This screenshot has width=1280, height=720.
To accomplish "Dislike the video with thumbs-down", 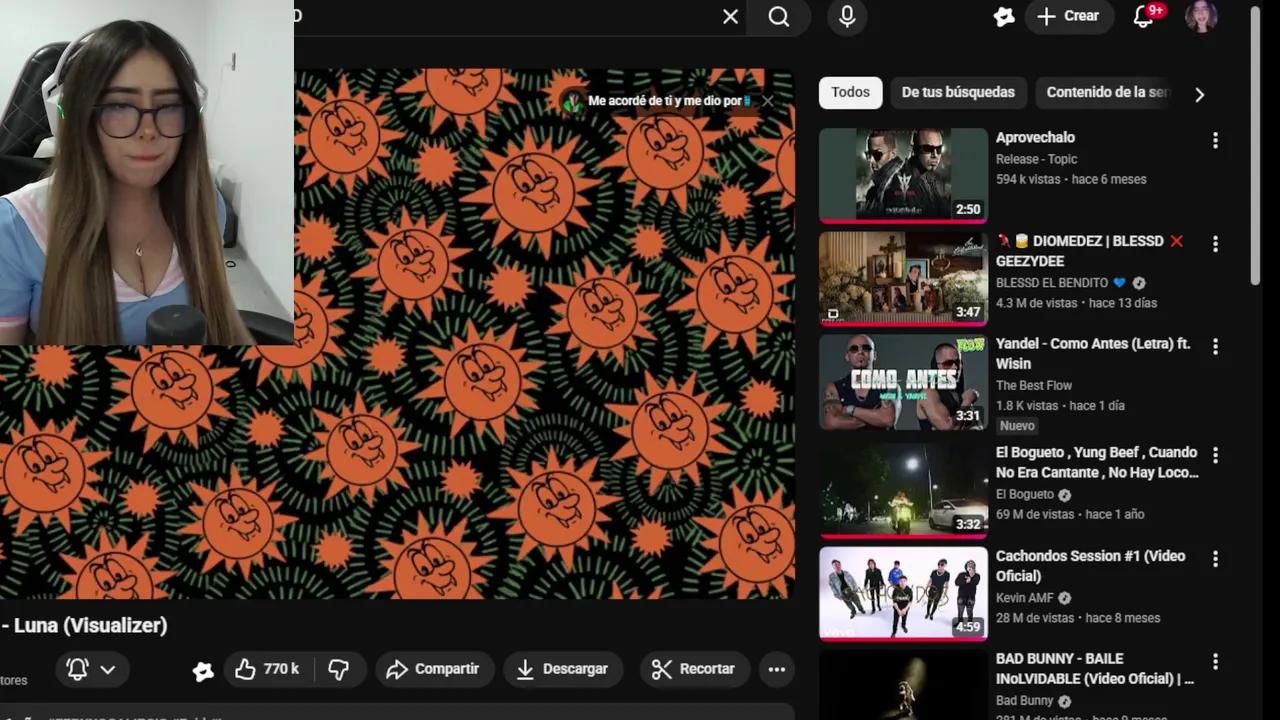I will click(x=339, y=669).
